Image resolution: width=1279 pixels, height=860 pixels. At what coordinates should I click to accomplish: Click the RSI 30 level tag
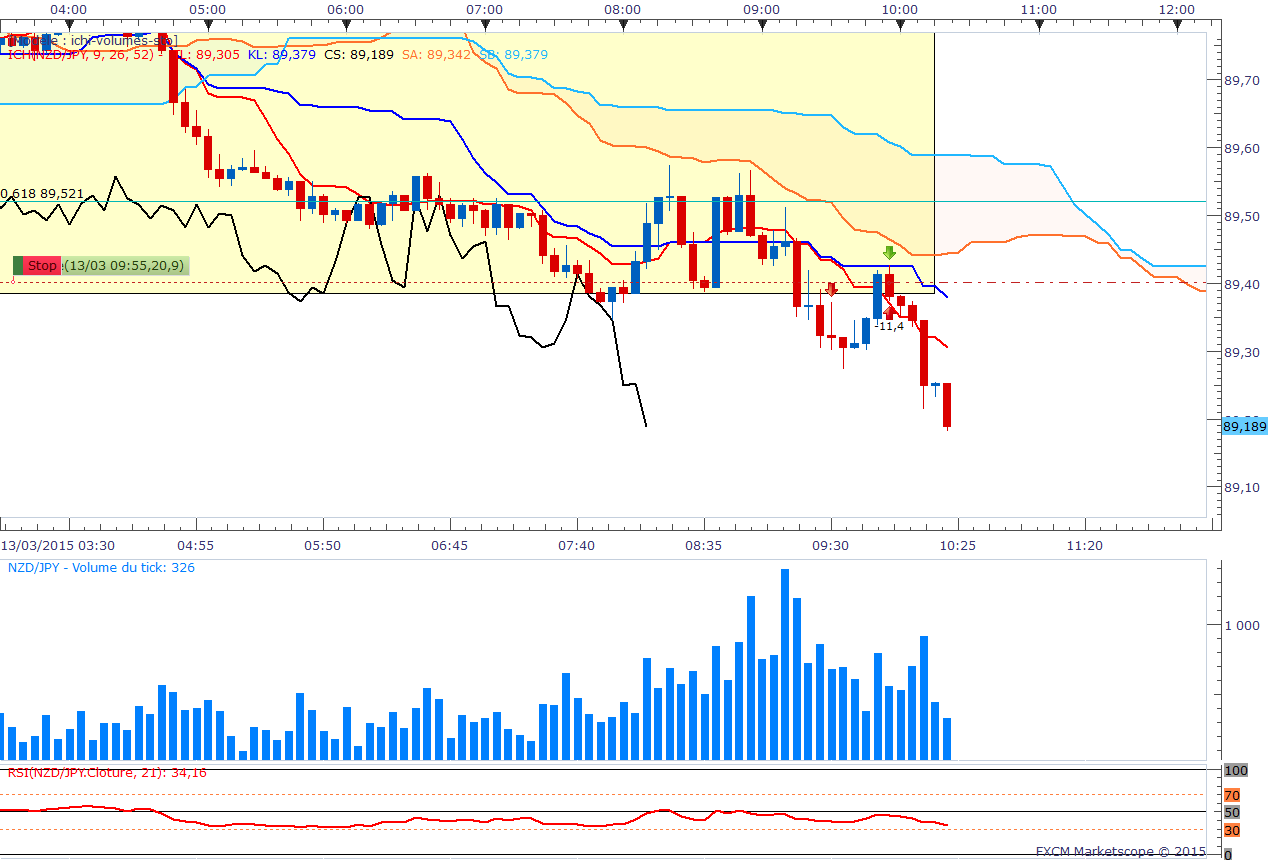[x=1232, y=830]
